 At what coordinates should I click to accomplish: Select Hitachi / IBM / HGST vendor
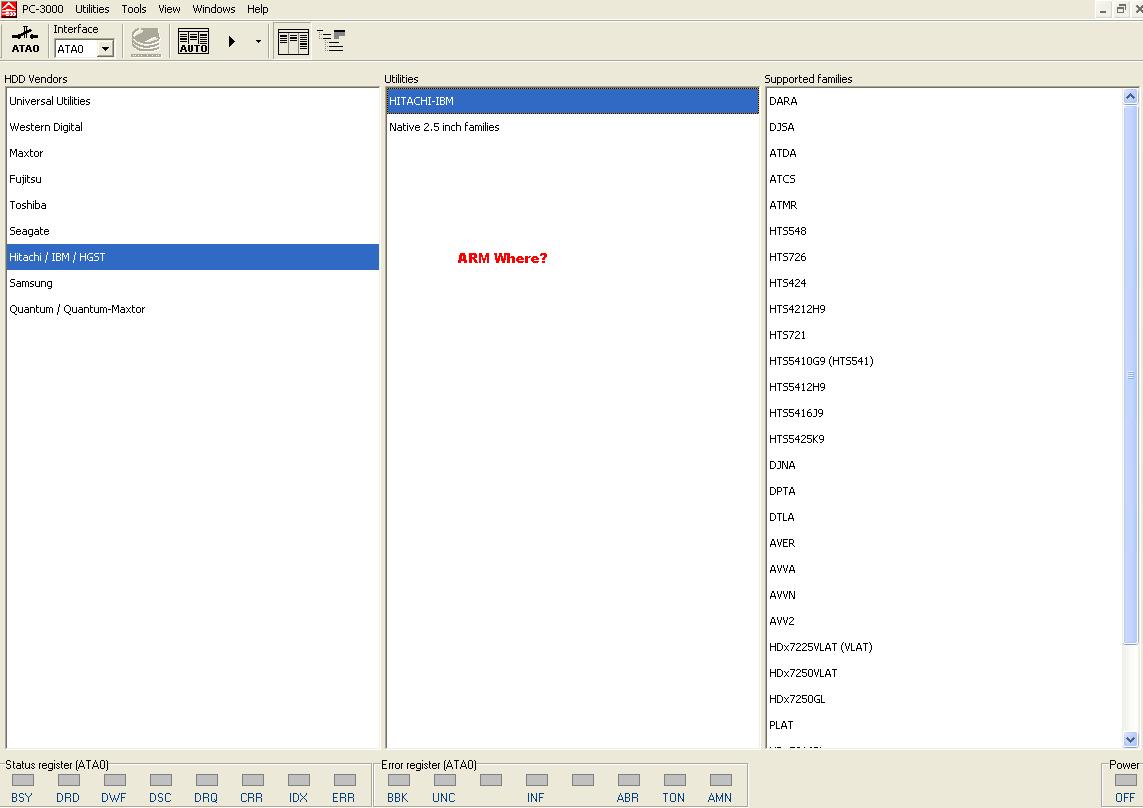(x=192, y=257)
